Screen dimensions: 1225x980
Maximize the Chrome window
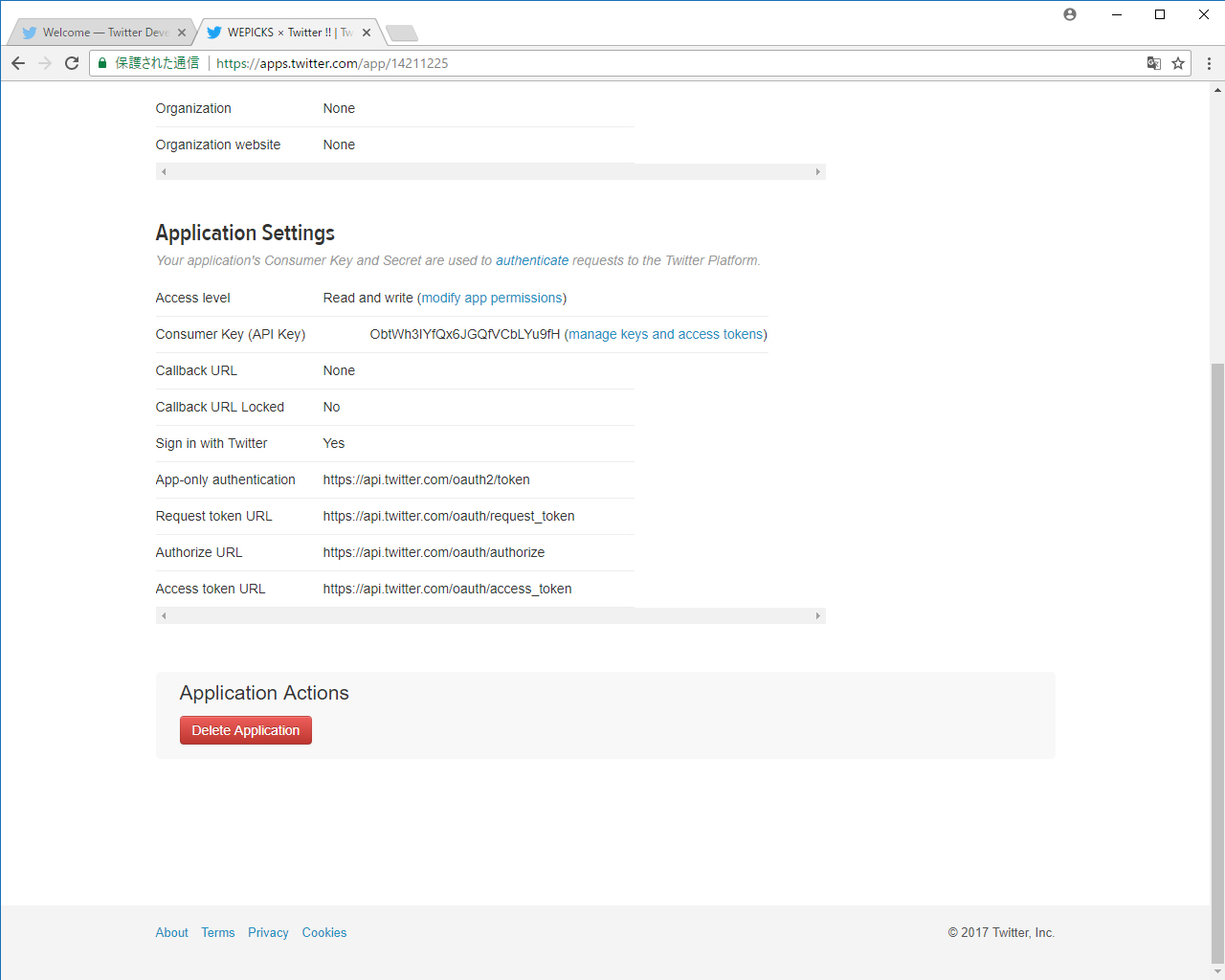[1160, 14]
